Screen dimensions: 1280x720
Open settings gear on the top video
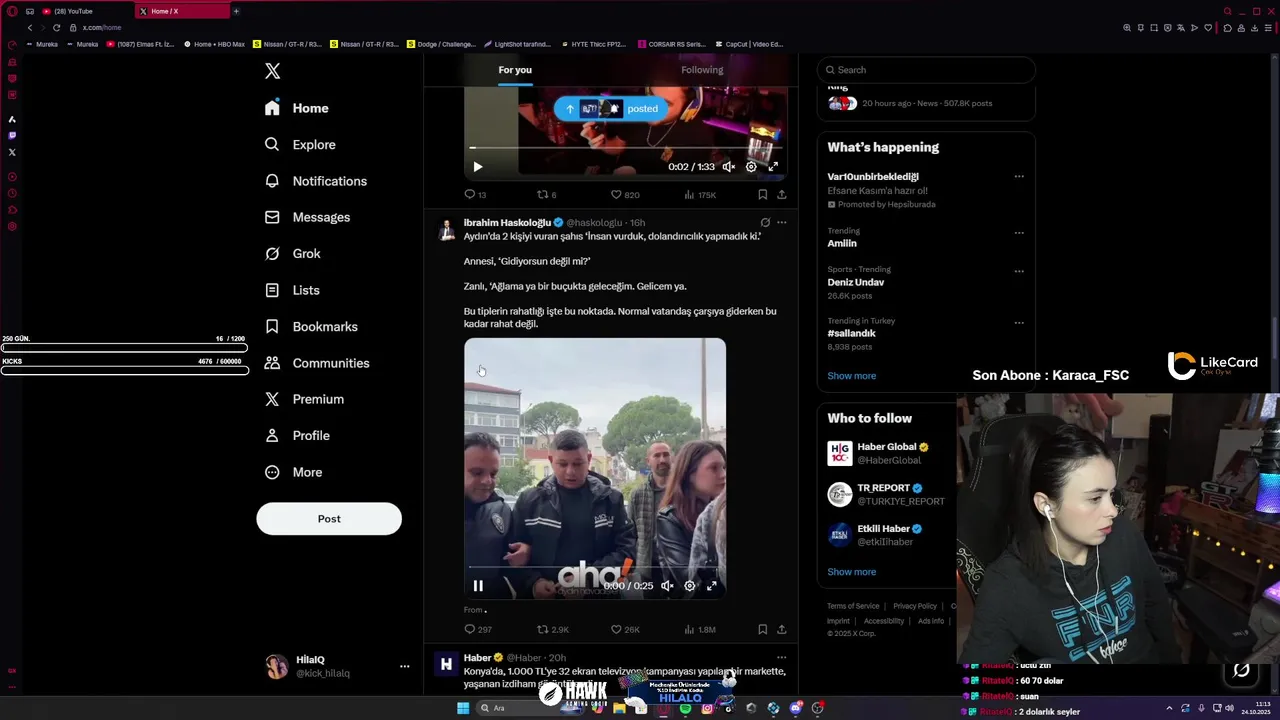751,167
